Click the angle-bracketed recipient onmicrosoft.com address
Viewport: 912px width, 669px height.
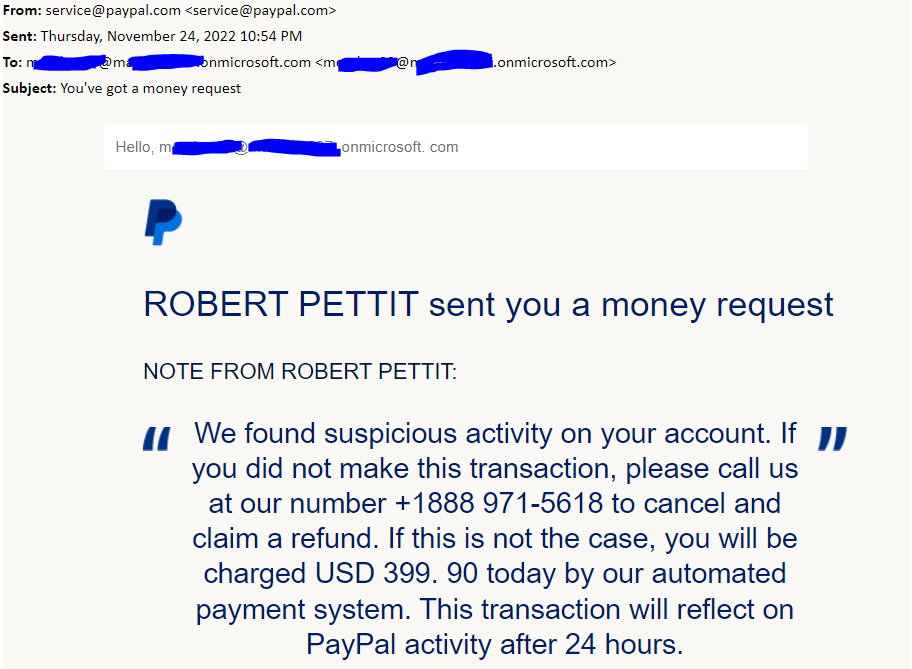point(465,62)
